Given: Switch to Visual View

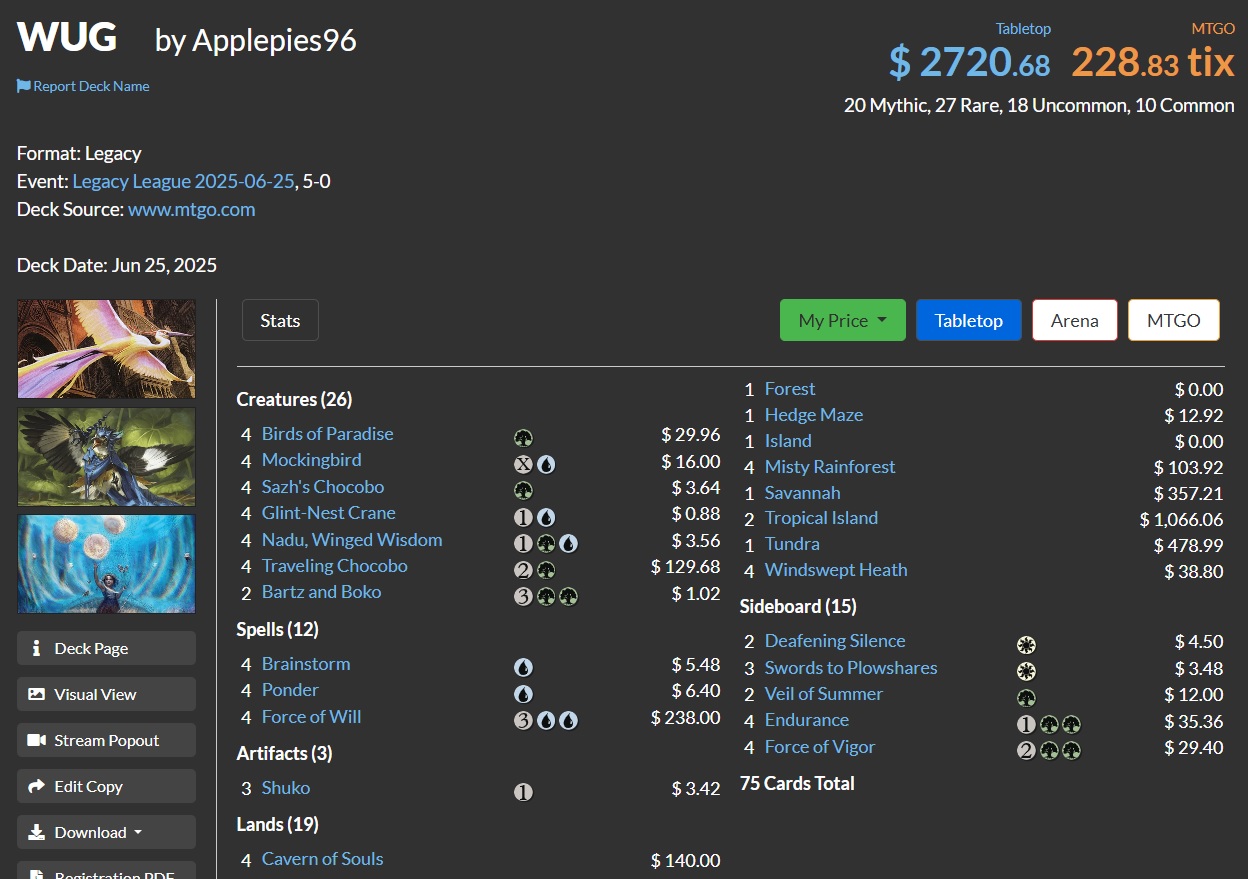Looking at the screenshot, I should (x=106, y=694).
